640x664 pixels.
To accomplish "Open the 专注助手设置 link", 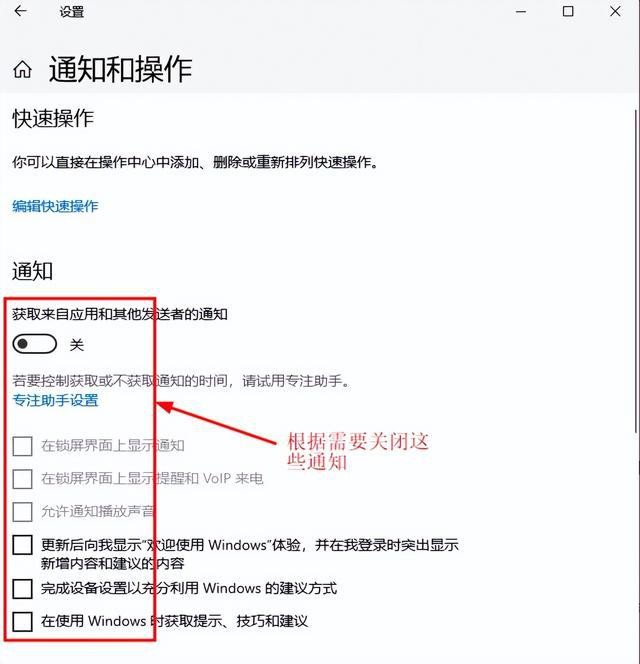I will (55, 400).
